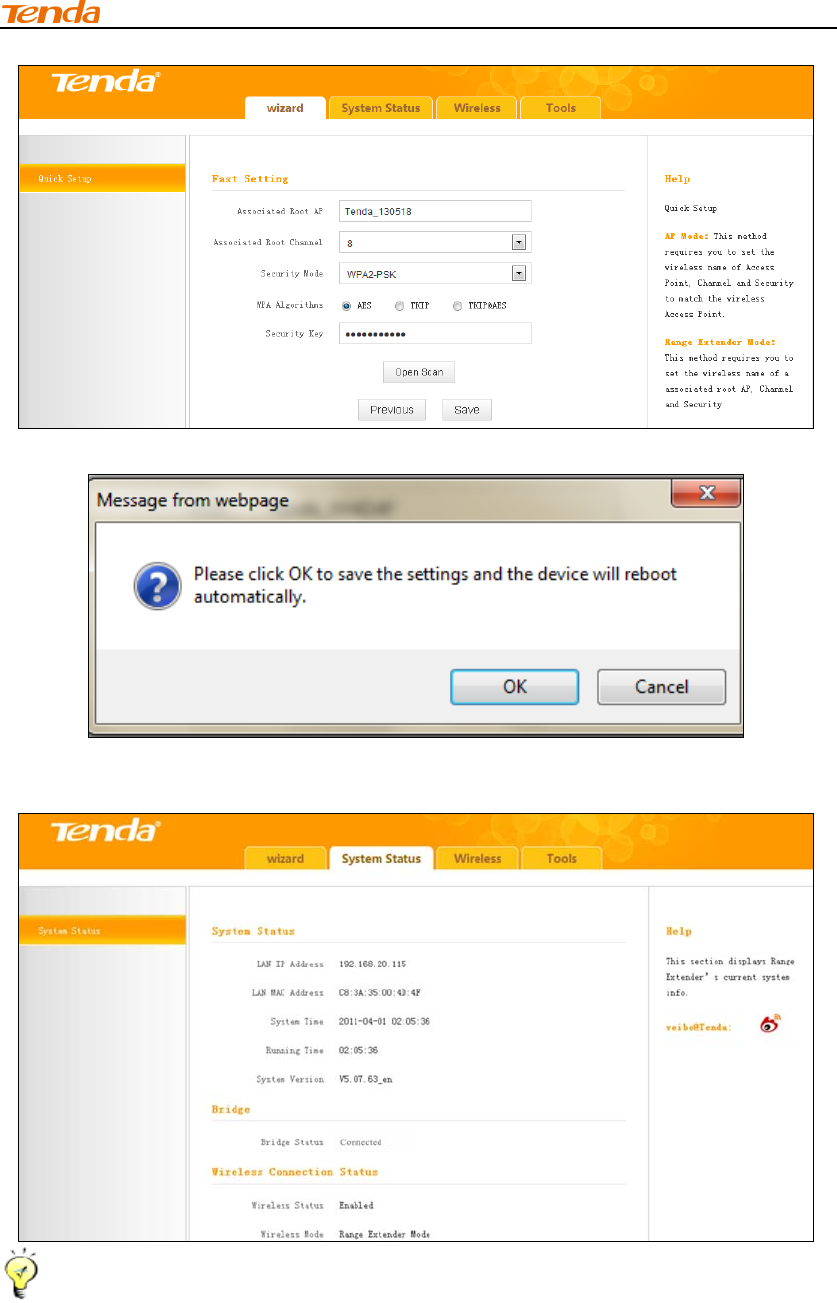Image resolution: width=837 pixels, height=1303 pixels.
Task: Click the Previous button
Action: click(x=392, y=410)
